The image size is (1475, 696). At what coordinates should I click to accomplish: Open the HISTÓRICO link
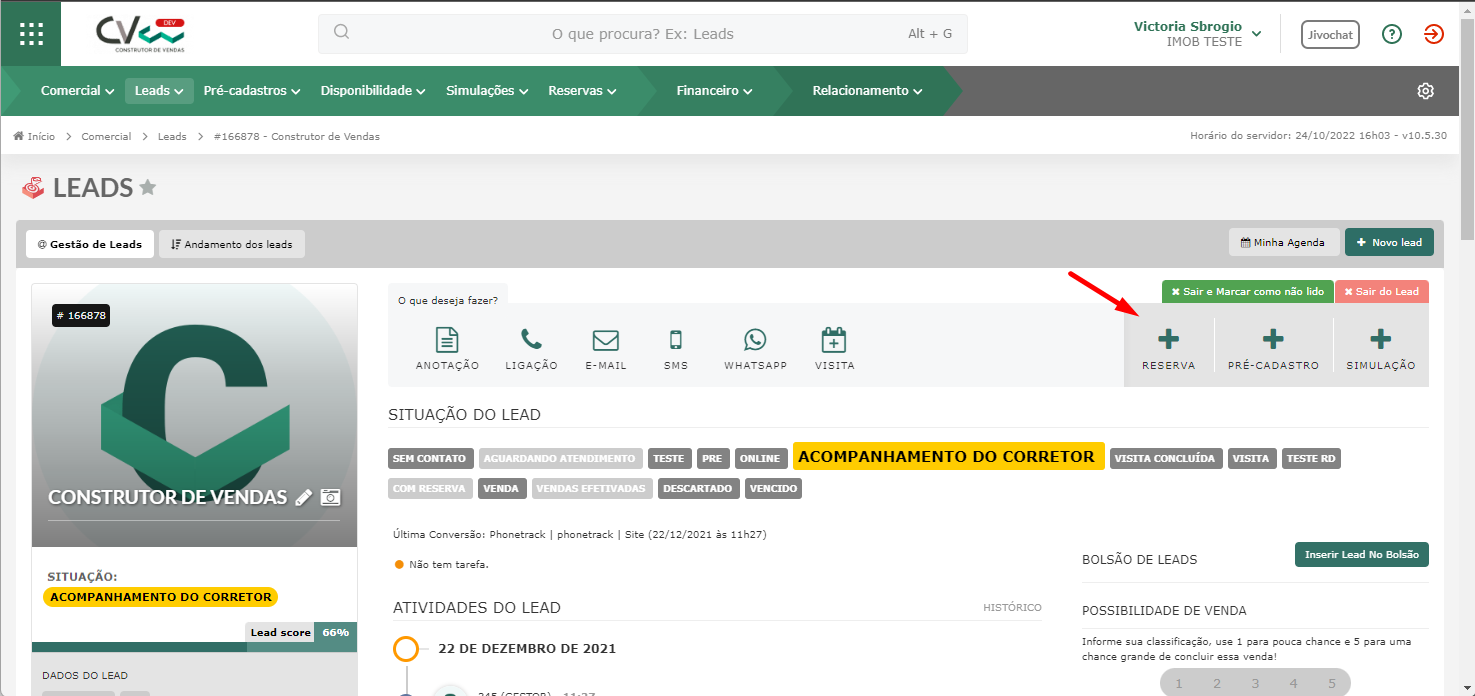click(x=1012, y=608)
